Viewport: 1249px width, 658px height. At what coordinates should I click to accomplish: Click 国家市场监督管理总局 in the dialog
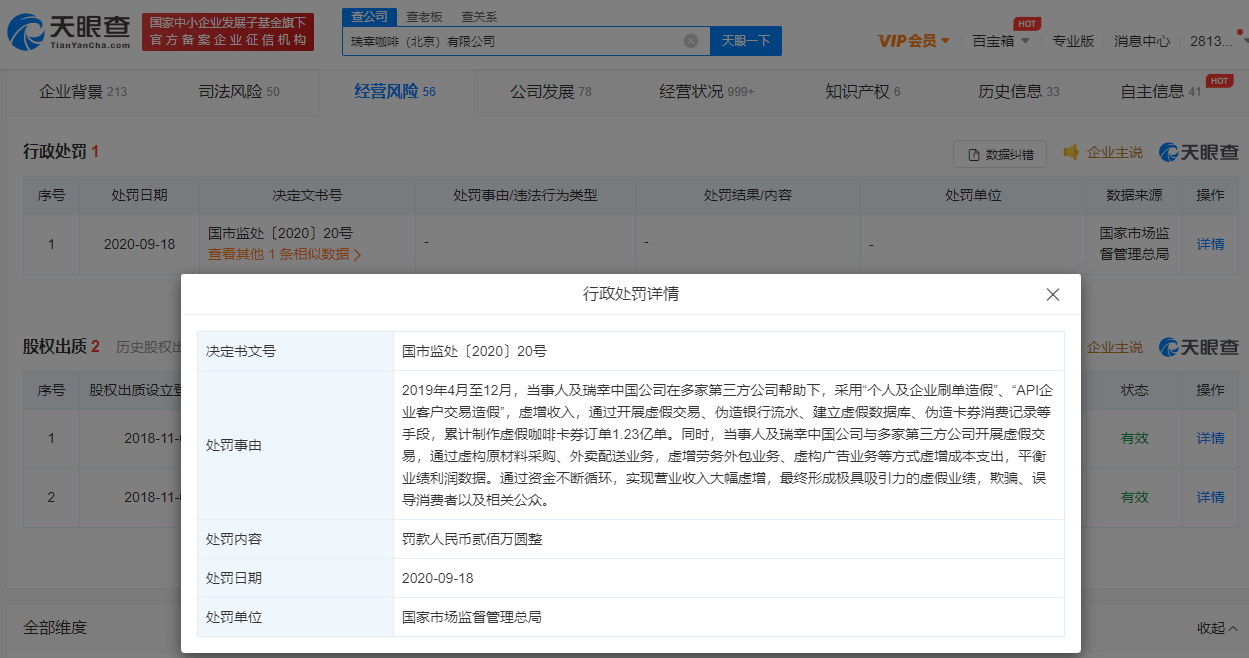pyautogui.click(x=472, y=617)
